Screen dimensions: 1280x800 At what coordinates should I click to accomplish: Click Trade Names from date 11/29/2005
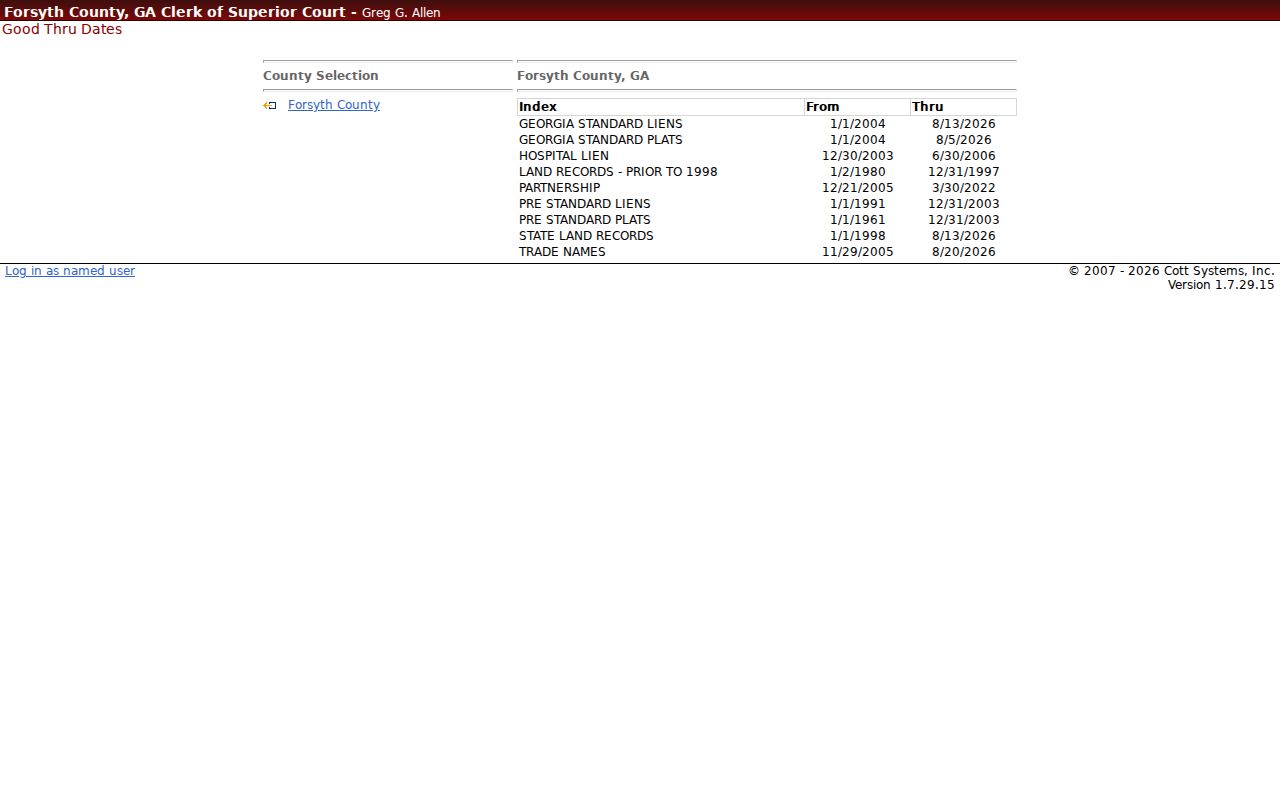(858, 252)
